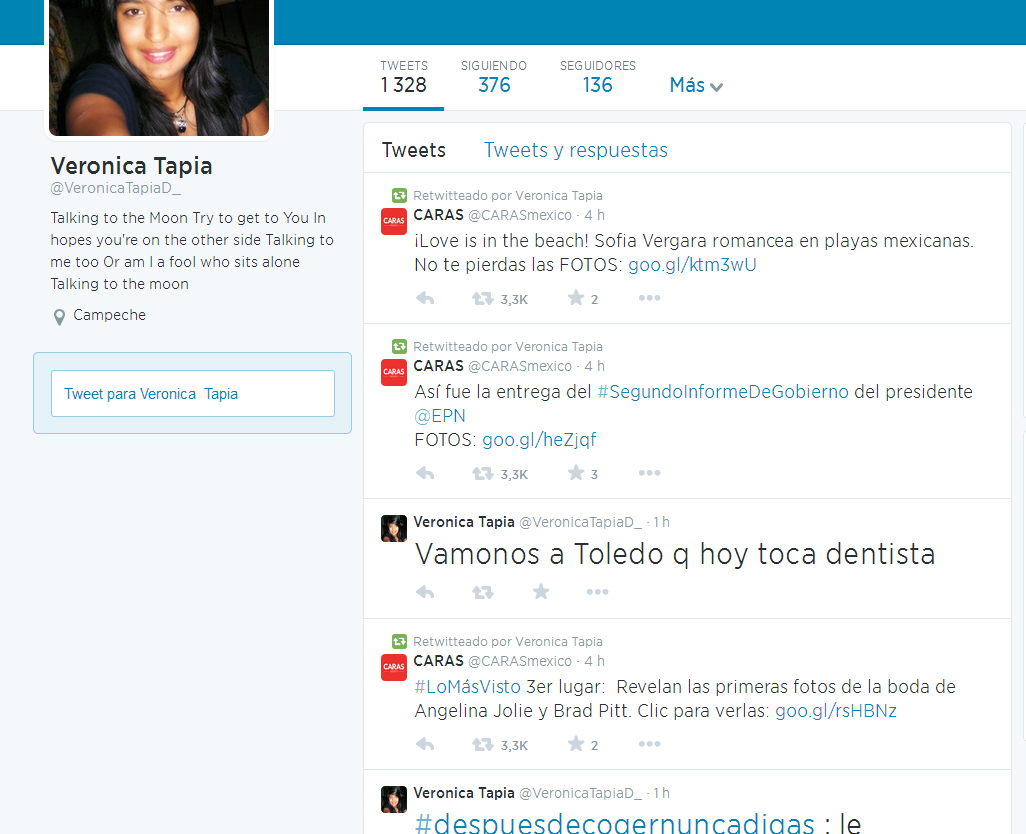Favorite the Vamonos a Toledo tweet
The image size is (1026, 834).
[x=541, y=592]
